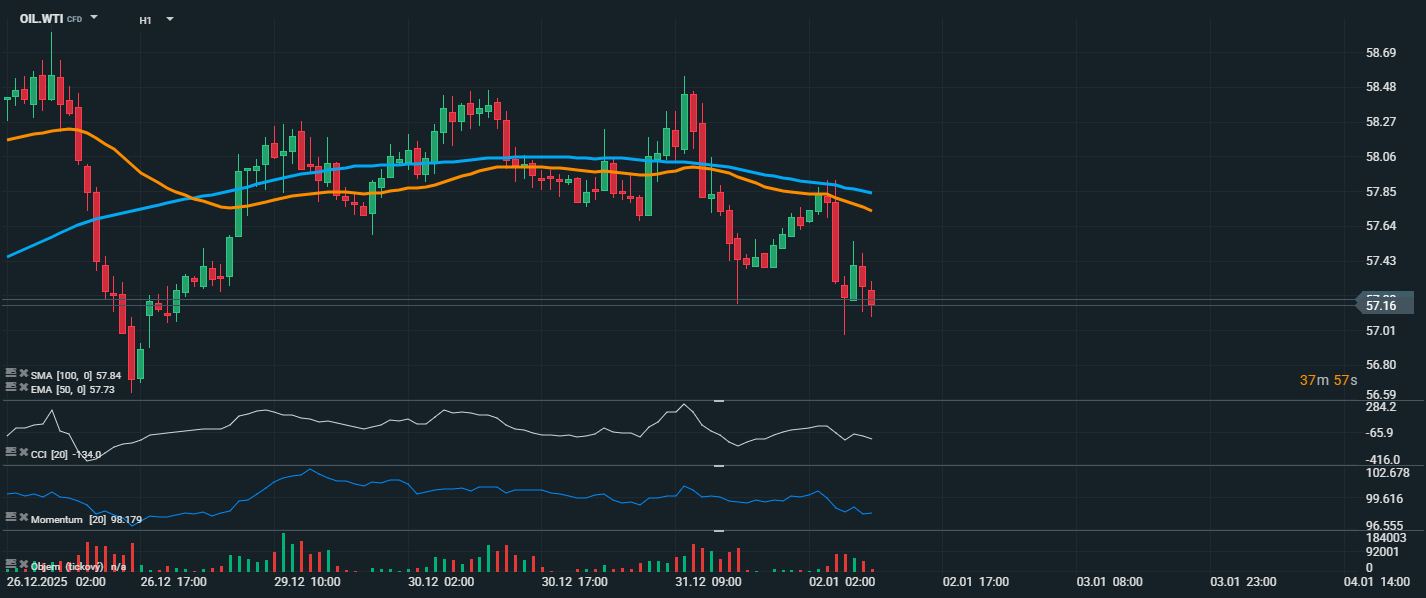Remove the EMA indicator with X icon

pos(23,387)
